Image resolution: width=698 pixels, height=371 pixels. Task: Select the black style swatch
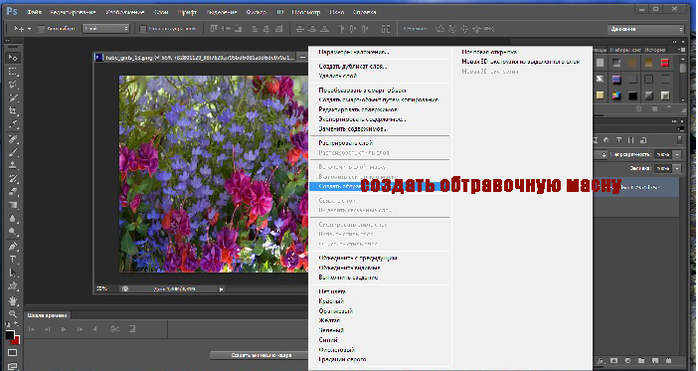coord(633,95)
